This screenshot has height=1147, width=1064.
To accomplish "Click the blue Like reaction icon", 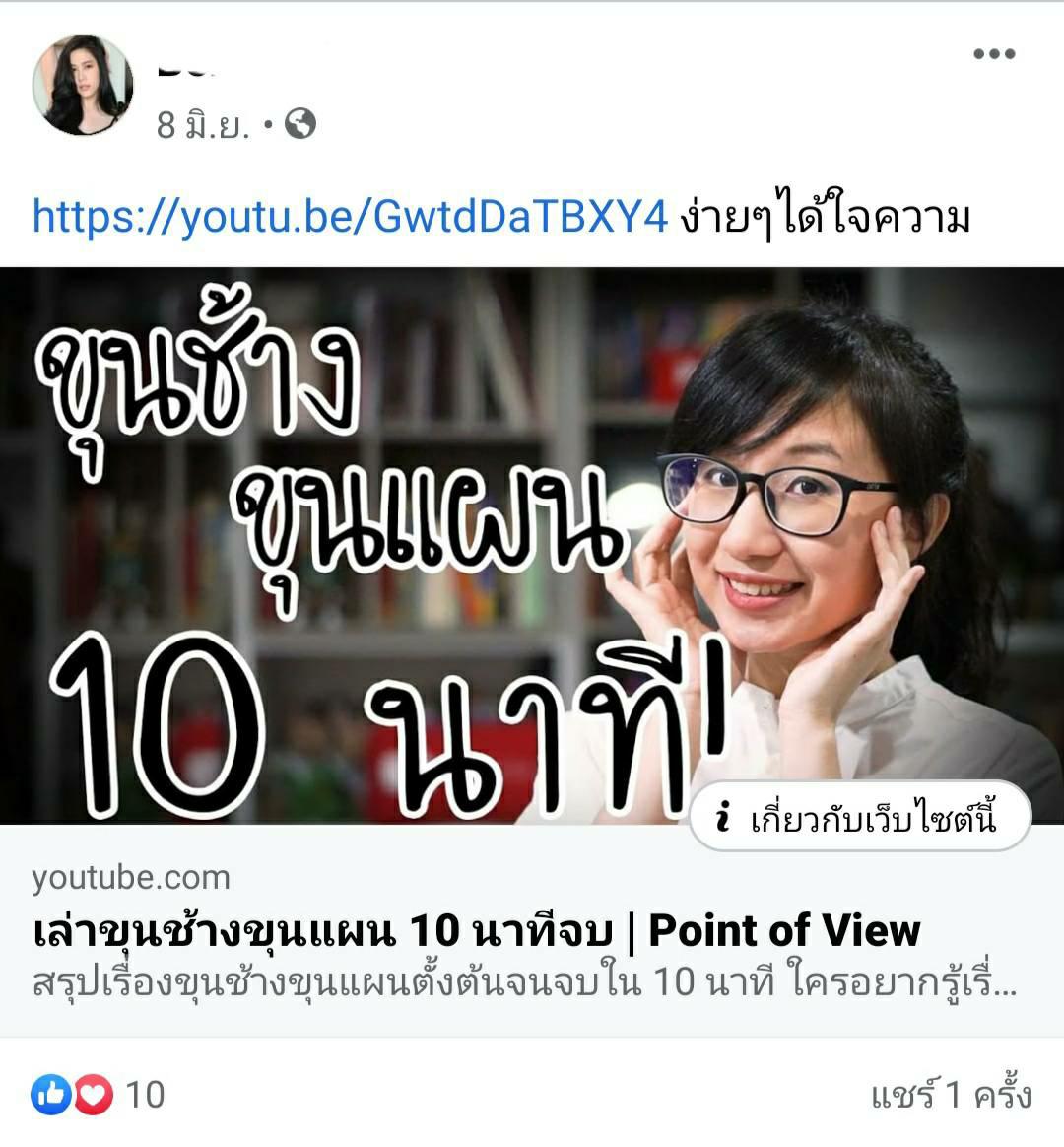I will (x=51, y=1095).
